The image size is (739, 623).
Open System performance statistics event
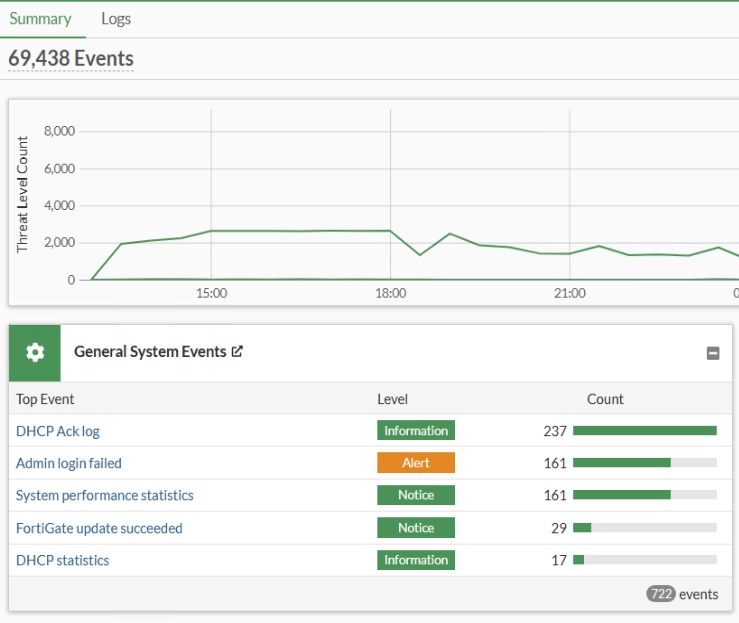pos(105,495)
